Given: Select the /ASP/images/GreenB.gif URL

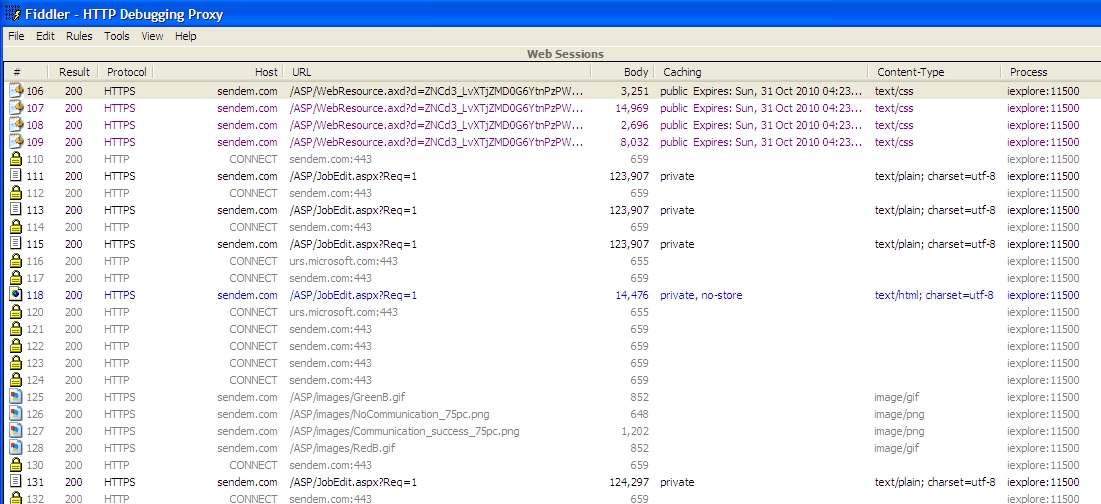Looking at the screenshot, I should [347, 397].
